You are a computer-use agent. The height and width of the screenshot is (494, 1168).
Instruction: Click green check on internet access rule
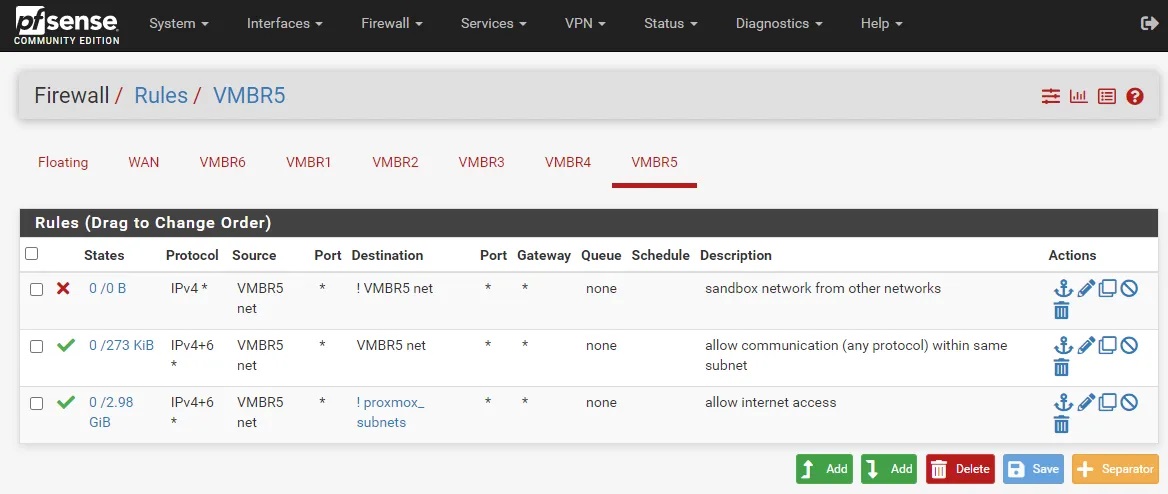pyautogui.click(x=66, y=402)
